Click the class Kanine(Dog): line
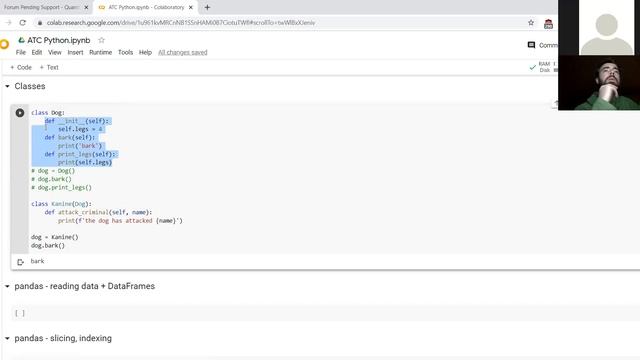The image size is (640, 360). coord(61,204)
